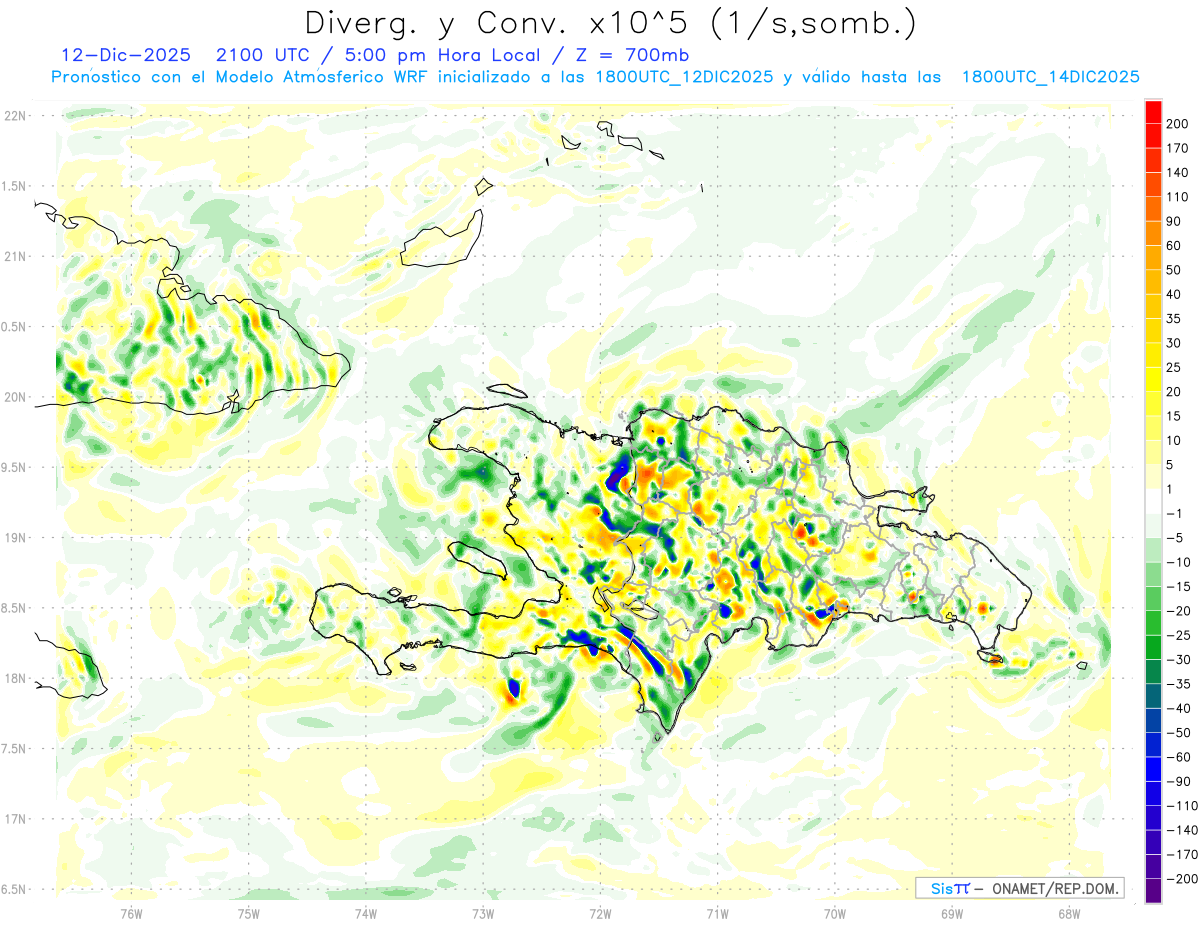This screenshot has height=927, width=1200.
Task: Click the '18N' latitude label
Action: pyautogui.click(x=15, y=678)
